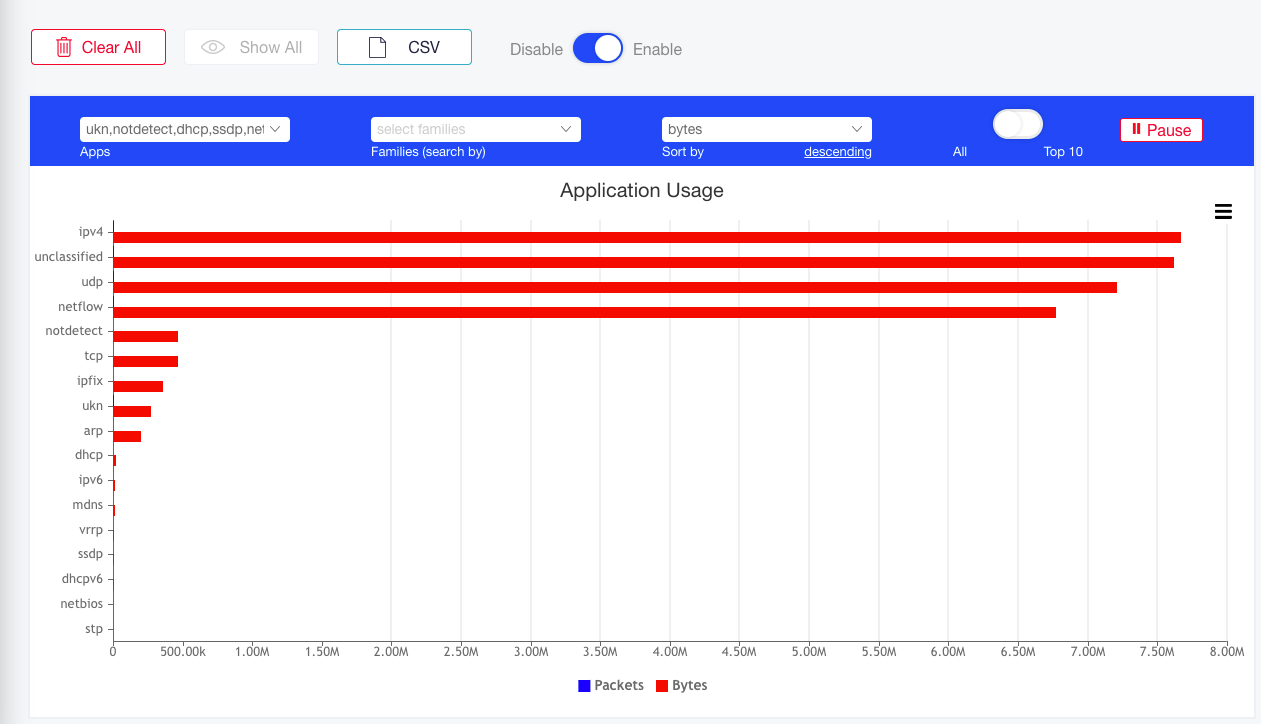Toggle the All/Top 10 switch
This screenshot has height=724, width=1261.
(1018, 124)
